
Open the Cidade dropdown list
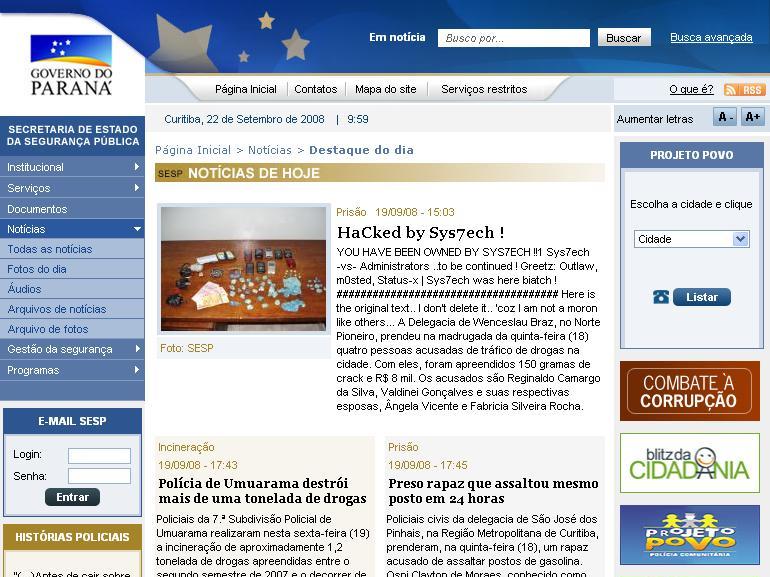(691, 239)
